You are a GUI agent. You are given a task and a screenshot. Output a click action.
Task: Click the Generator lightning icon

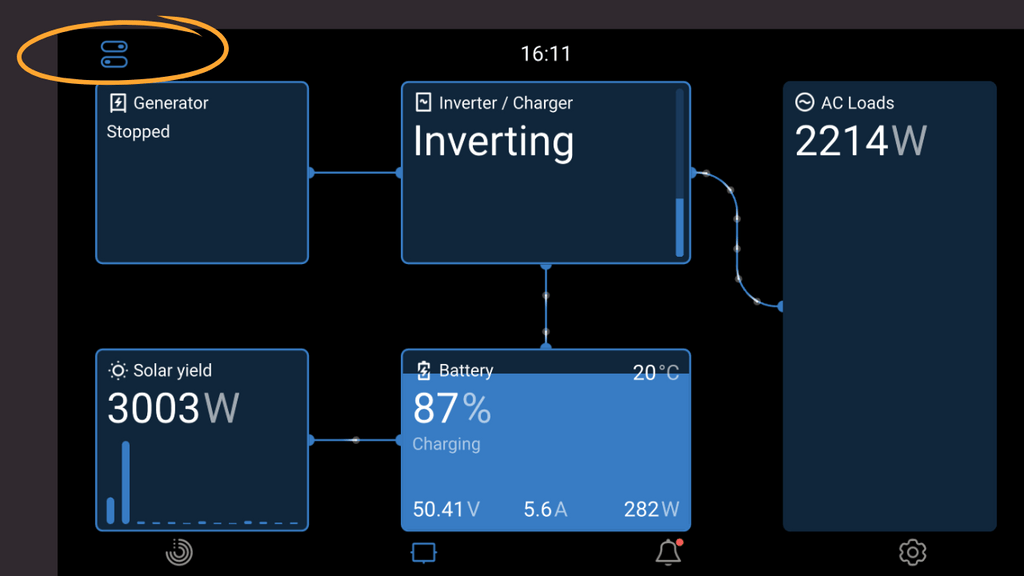tap(118, 103)
